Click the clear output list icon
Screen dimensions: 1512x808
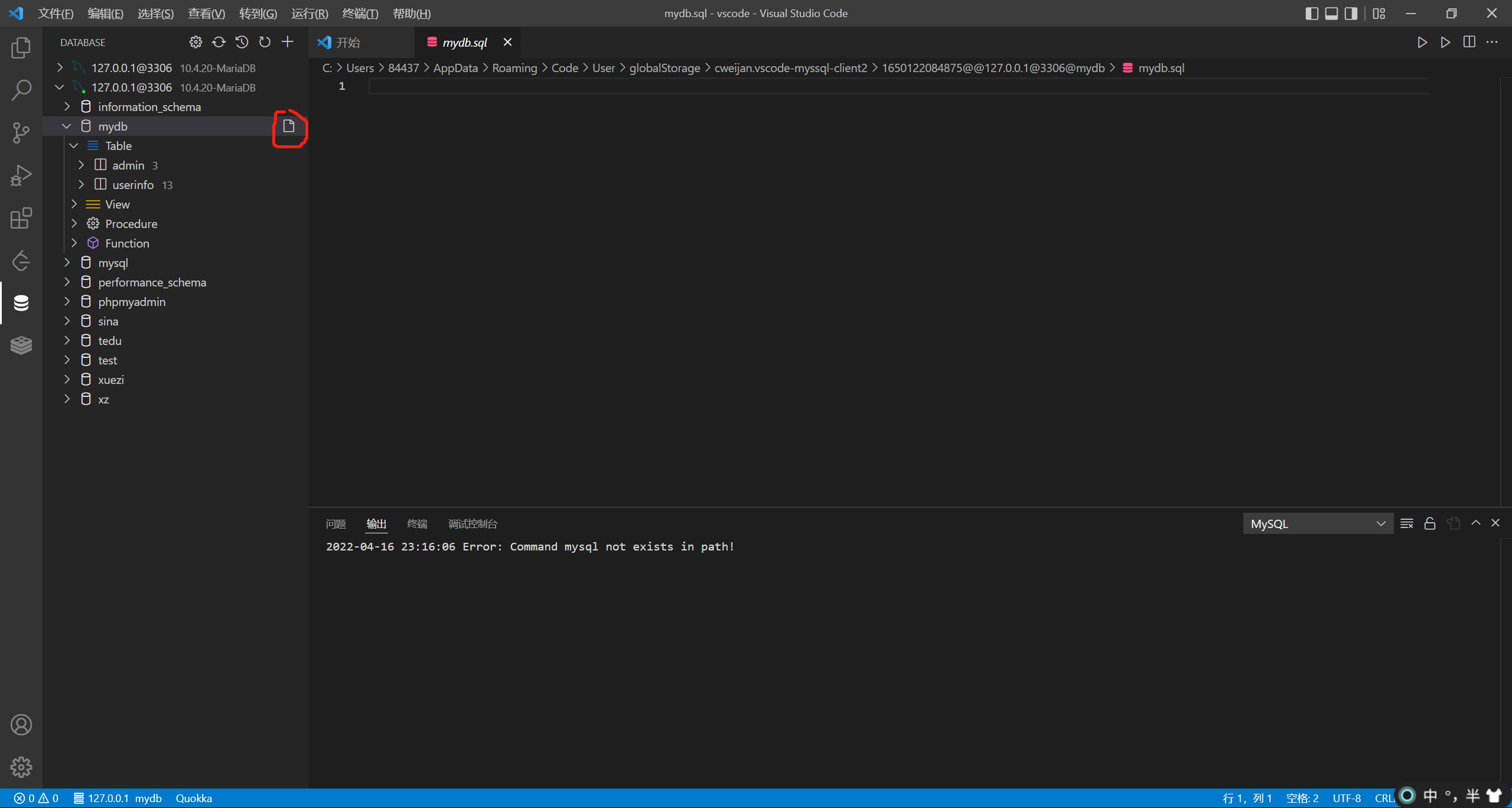pos(1407,523)
